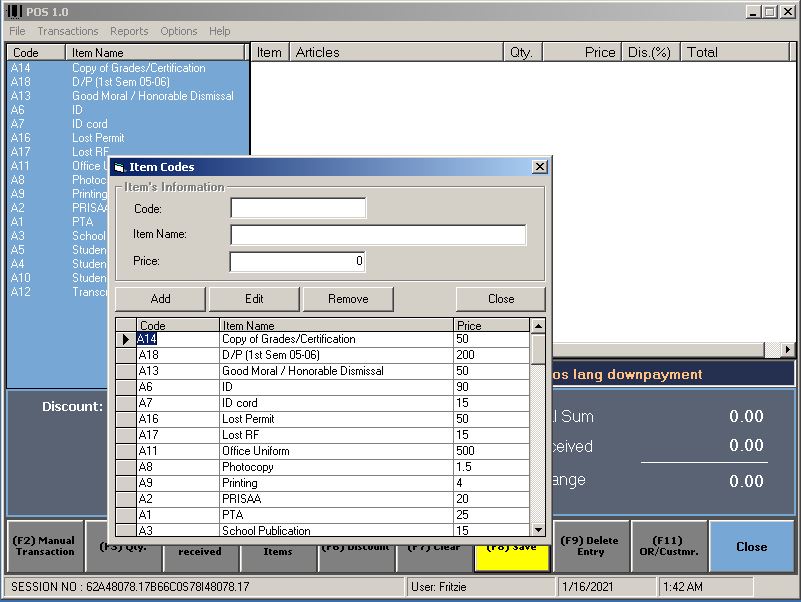801x602 pixels.
Task: Click the 'PTA' cell in grid
Action: click(336, 515)
